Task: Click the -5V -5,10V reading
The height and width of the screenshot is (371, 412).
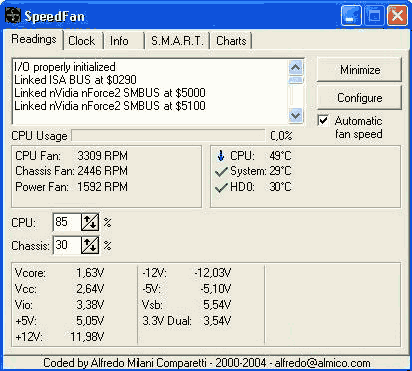Action: (x=187, y=289)
